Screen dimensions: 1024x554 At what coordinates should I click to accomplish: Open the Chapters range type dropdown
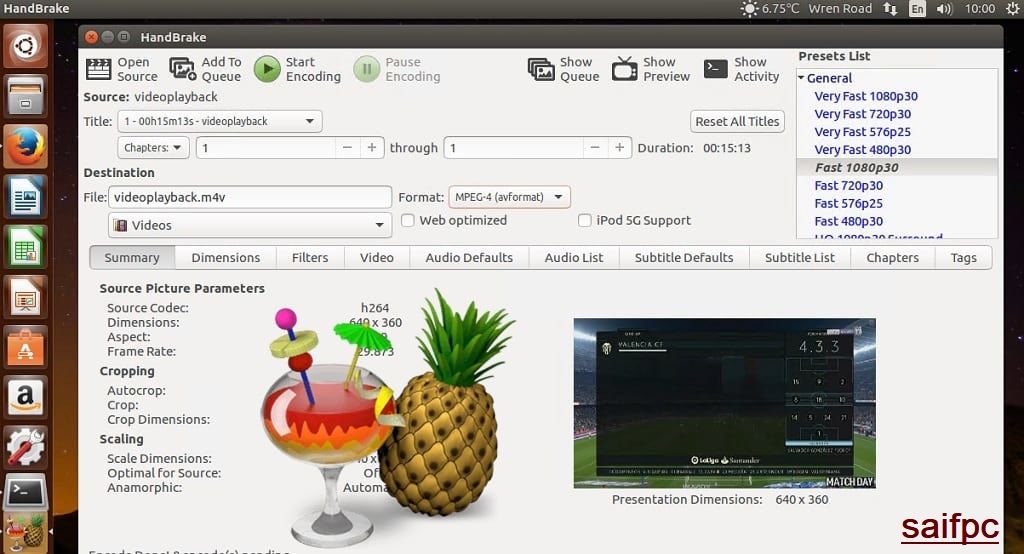click(x=153, y=148)
